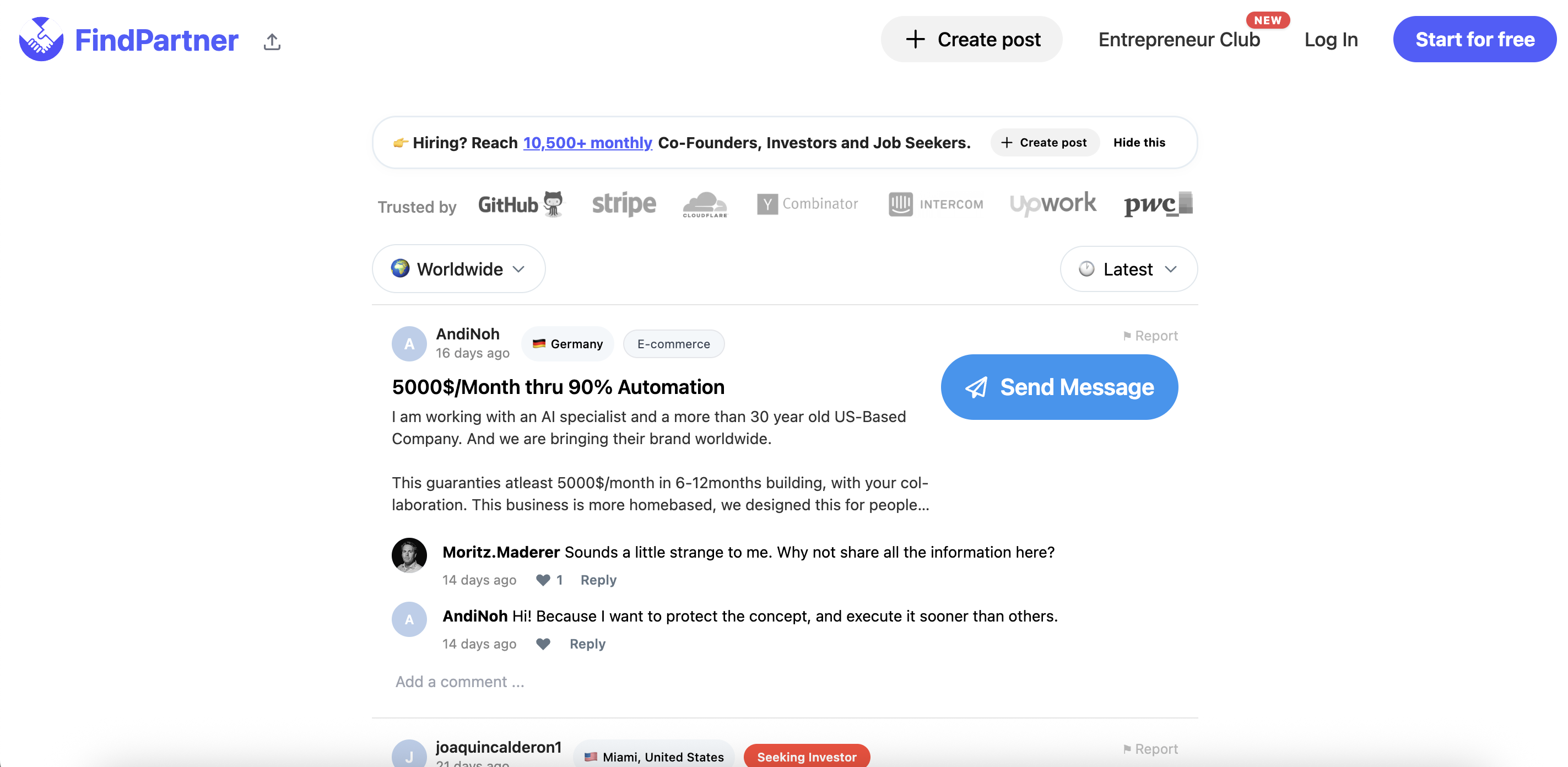This screenshot has width=1568, height=767.
Task: Click the PwC logo
Action: (x=1158, y=204)
